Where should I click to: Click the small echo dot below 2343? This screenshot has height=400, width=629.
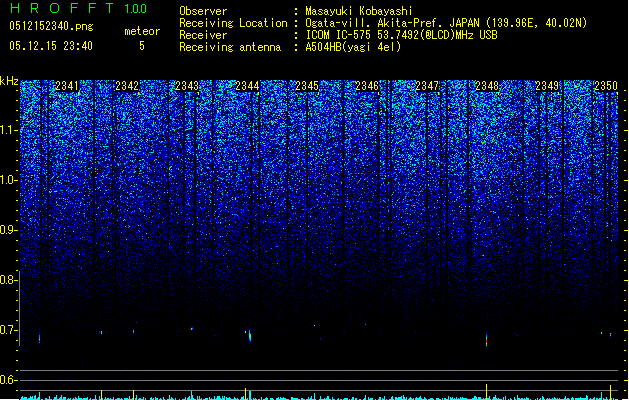[x=192, y=329]
